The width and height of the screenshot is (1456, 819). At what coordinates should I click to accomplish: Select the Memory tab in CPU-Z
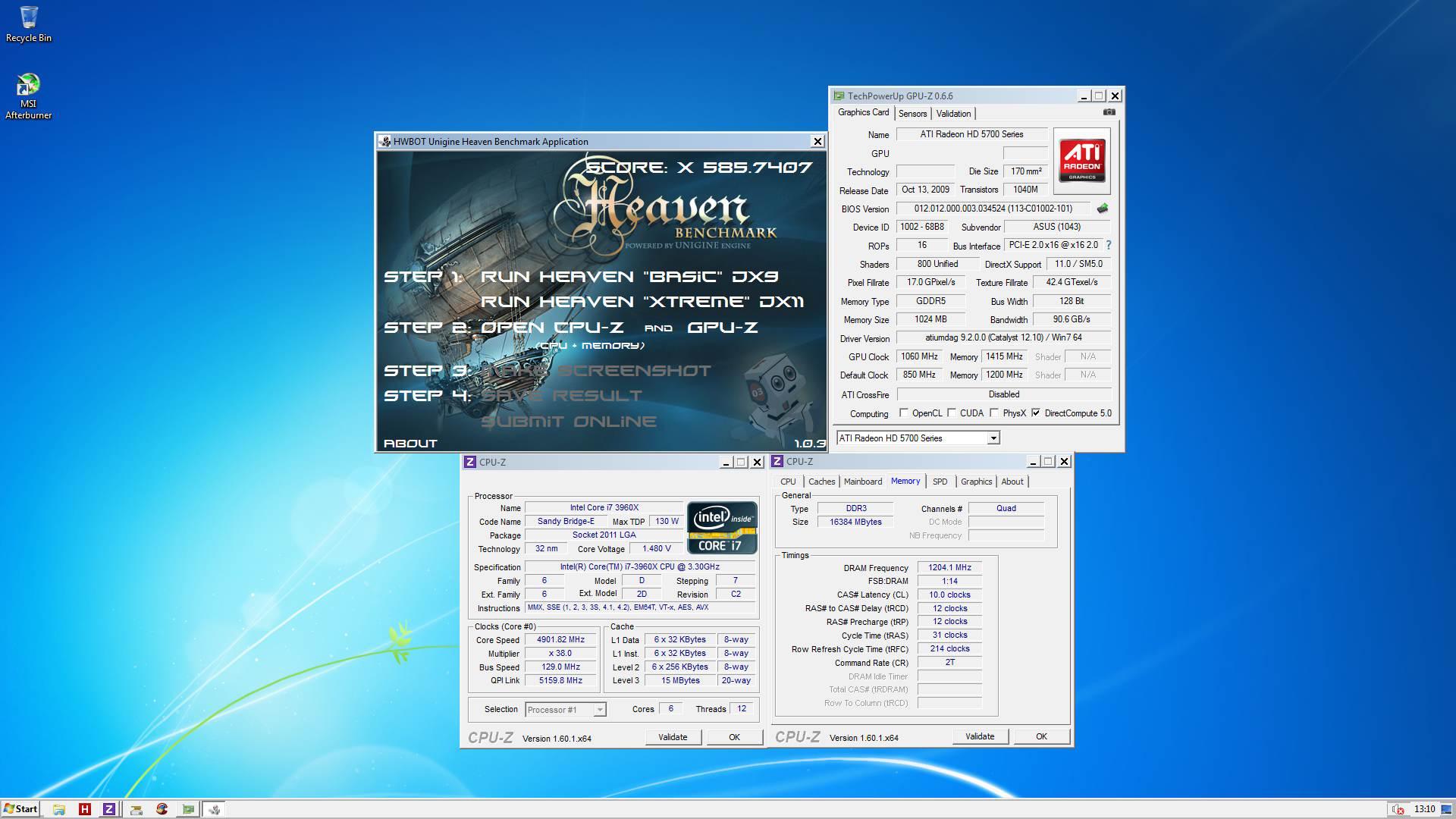pos(905,481)
